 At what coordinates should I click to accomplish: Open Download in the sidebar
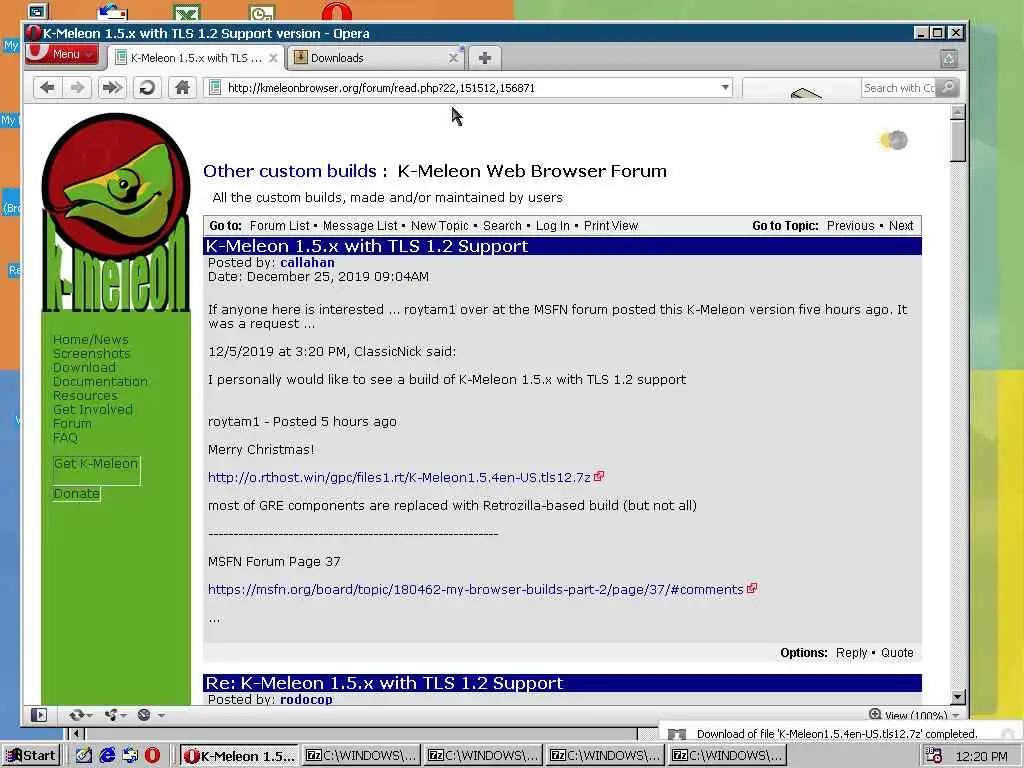click(84, 367)
